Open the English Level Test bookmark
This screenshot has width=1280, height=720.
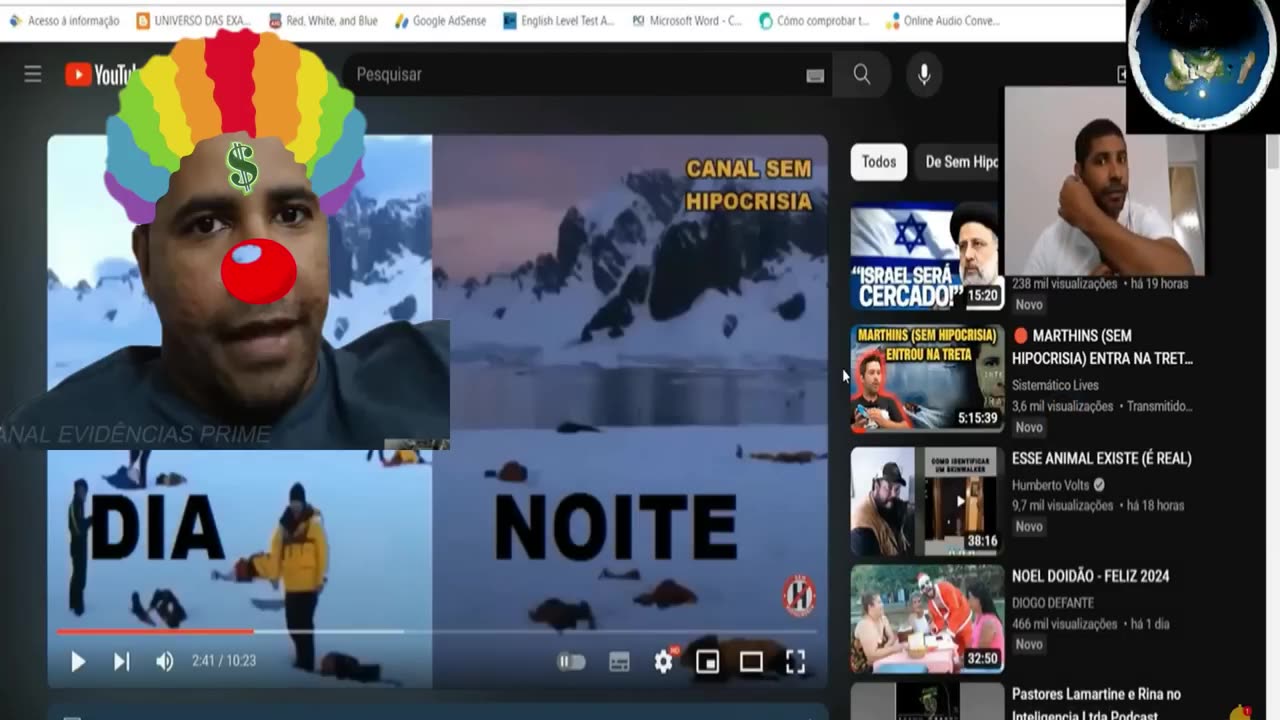click(558, 20)
